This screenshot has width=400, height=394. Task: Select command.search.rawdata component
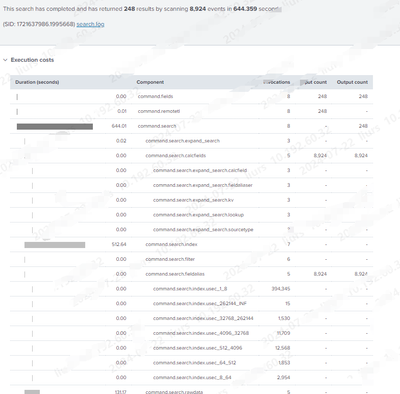click(174, 392)
